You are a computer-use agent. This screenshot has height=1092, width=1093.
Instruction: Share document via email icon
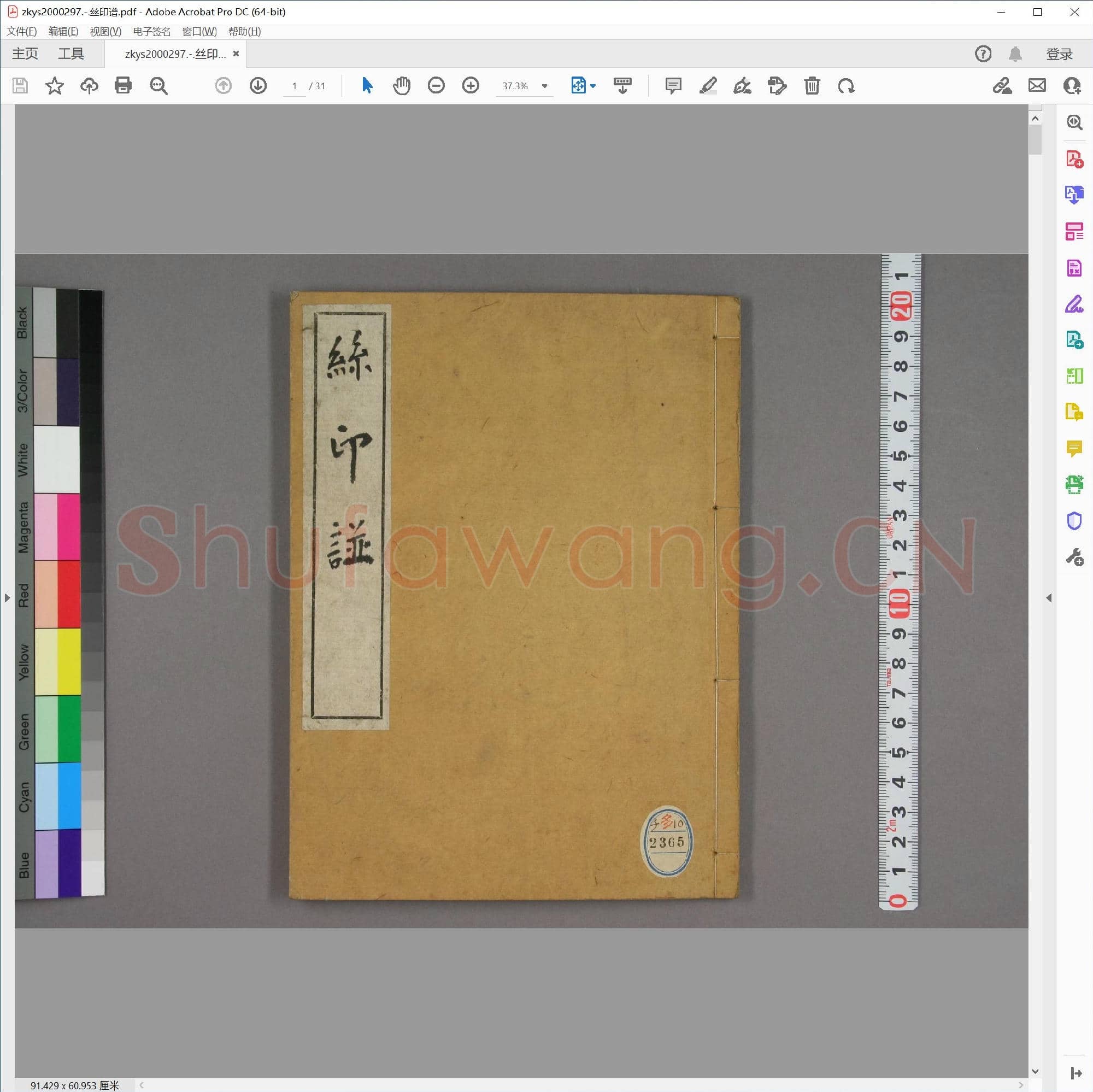pos(1036,85)
